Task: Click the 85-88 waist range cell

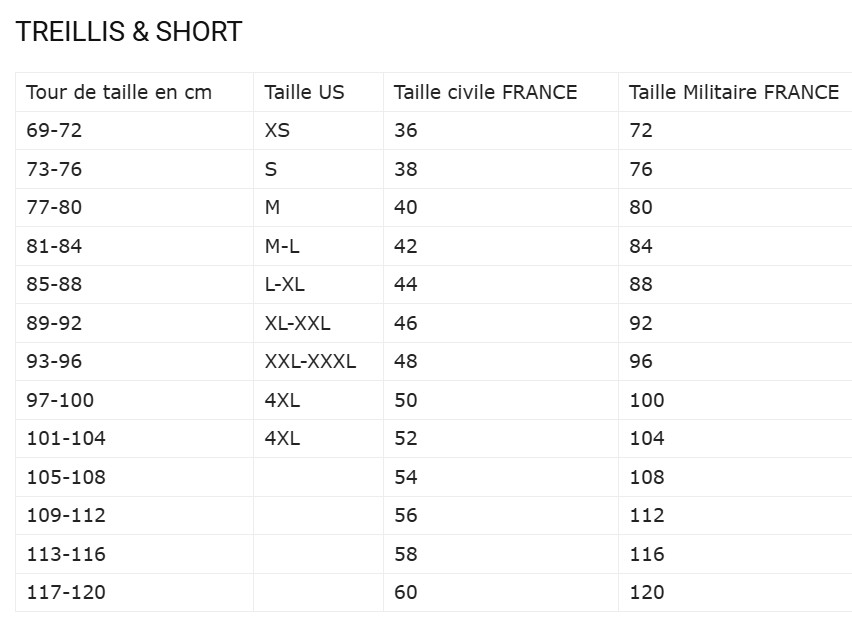Action: tap(54, 285)
